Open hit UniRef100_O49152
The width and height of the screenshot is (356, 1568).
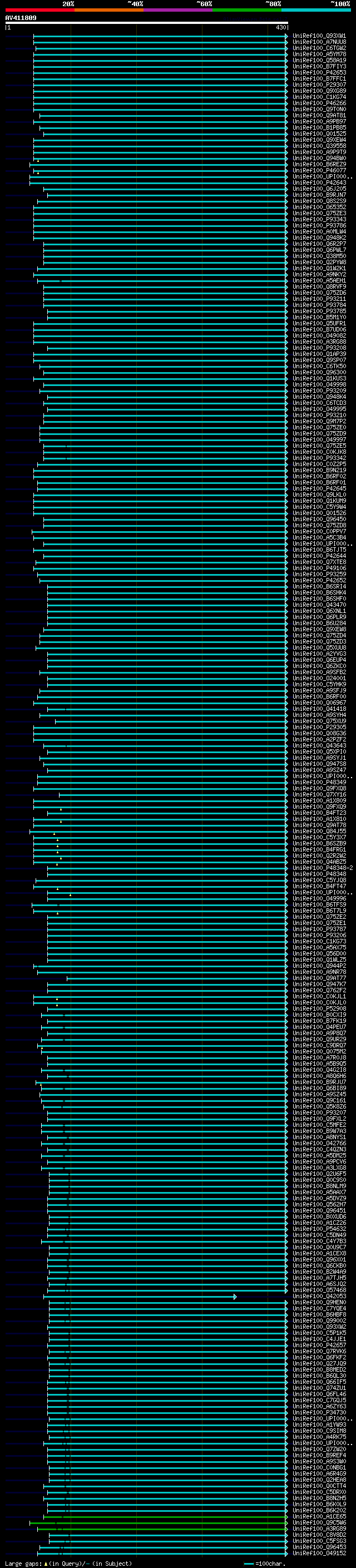point(319,1554)
